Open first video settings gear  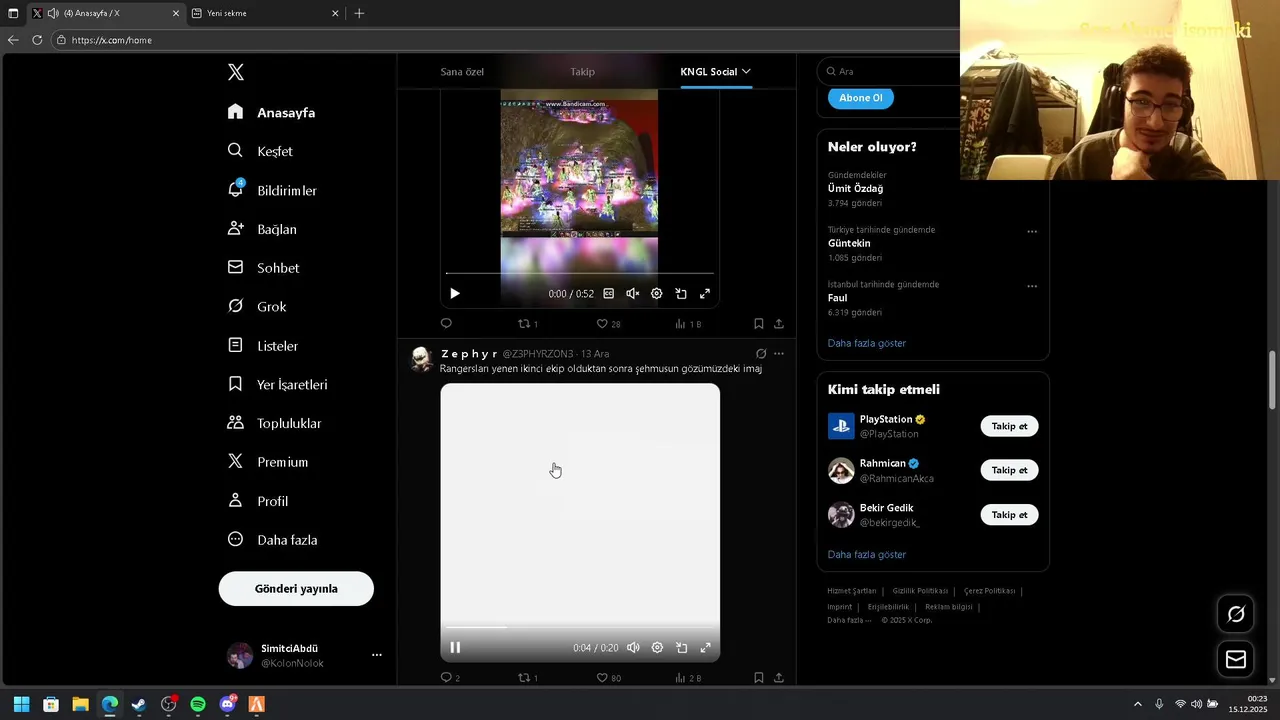click(x=657, y=294)
